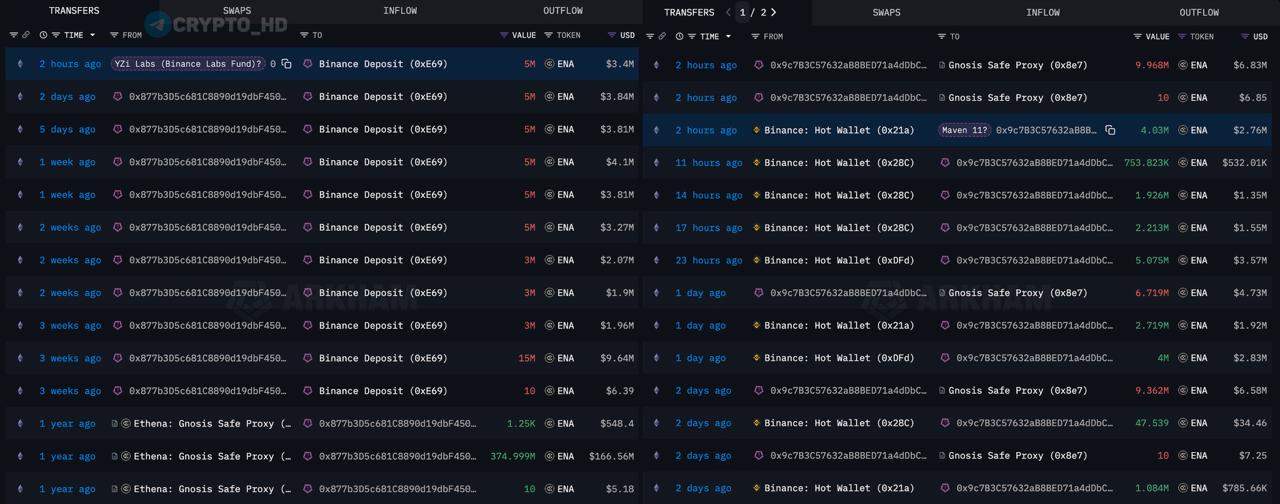The height and width of the screenshot is (504, 1280).
Task: Switch to SWAPS tab in left panel
Action: pos(237,11)
